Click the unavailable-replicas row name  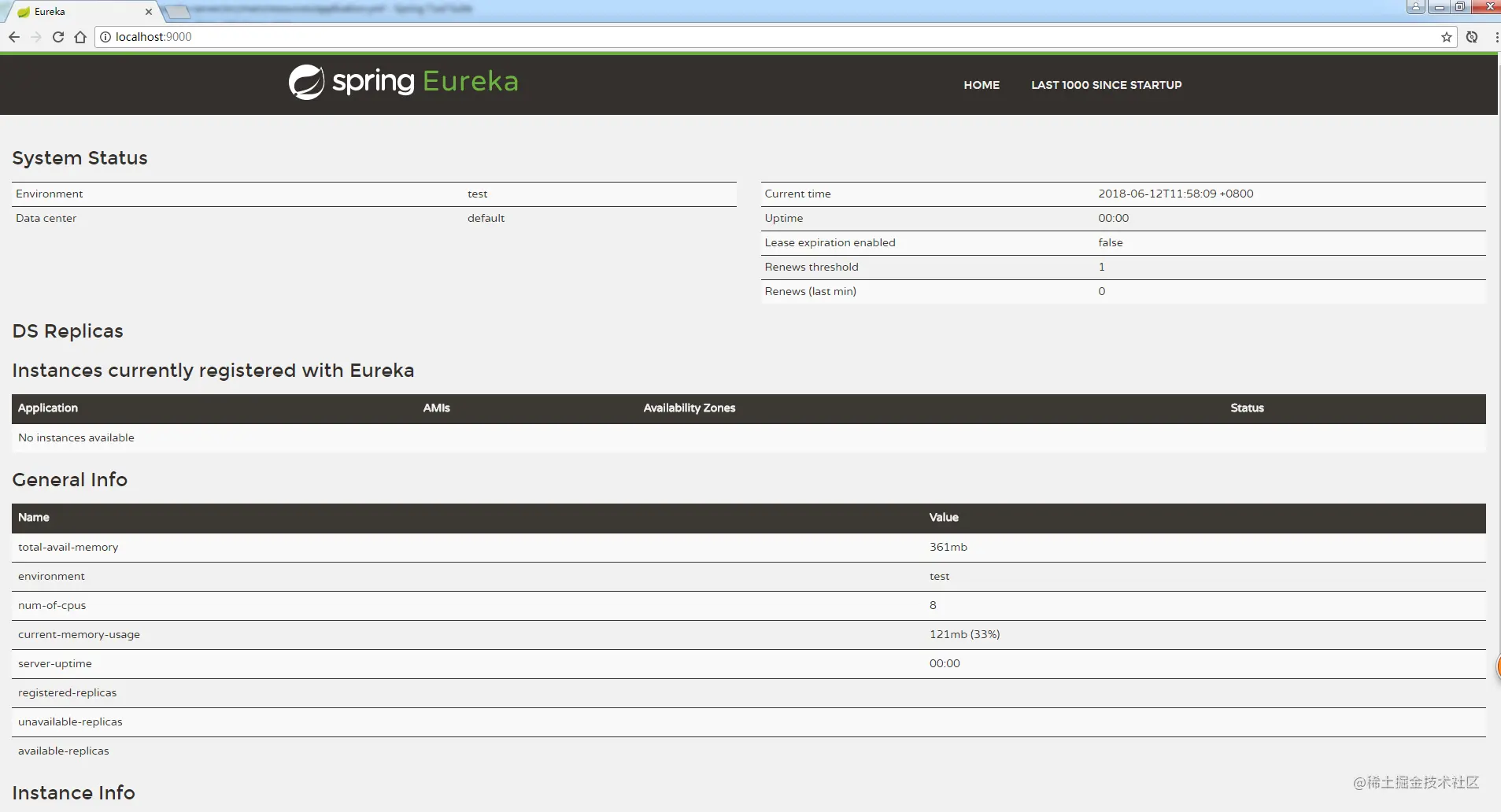coord(71,722)
